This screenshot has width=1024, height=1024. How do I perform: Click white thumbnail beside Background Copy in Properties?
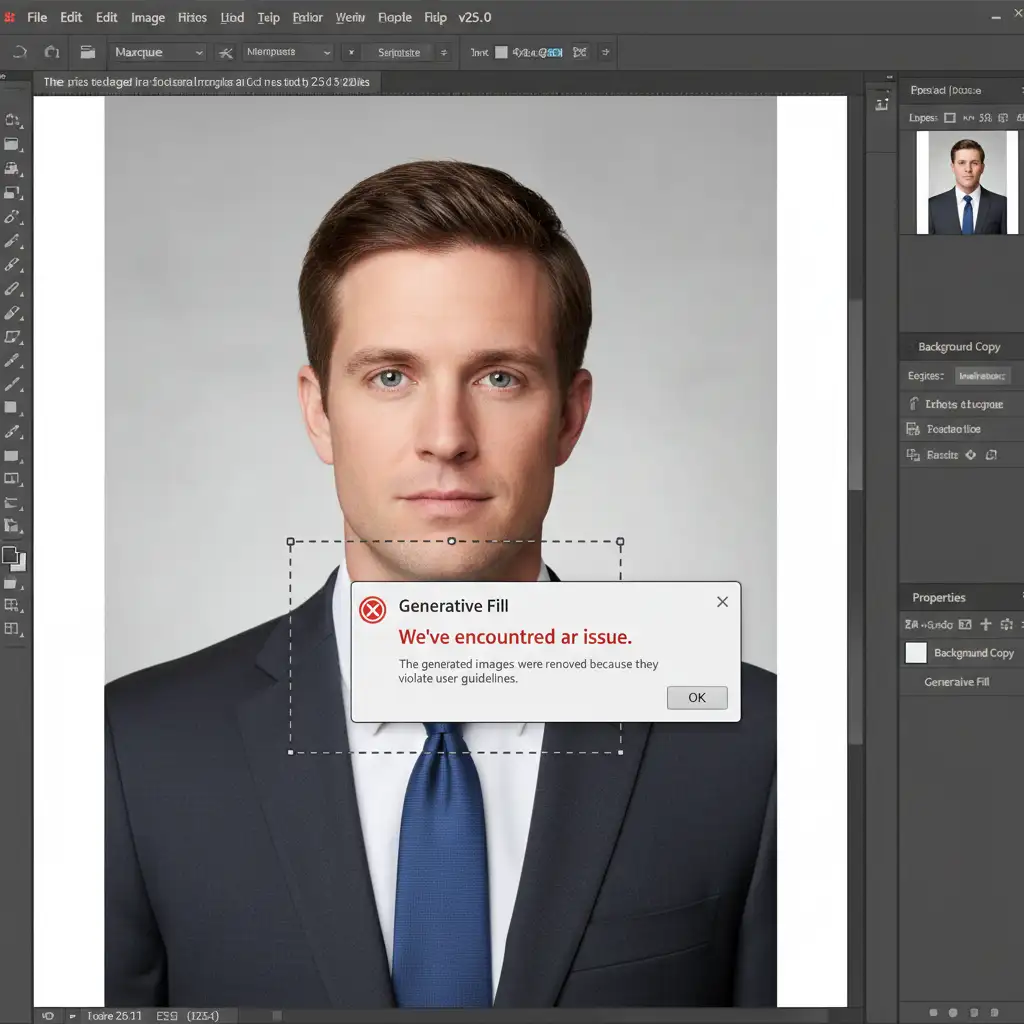(915, 653)
